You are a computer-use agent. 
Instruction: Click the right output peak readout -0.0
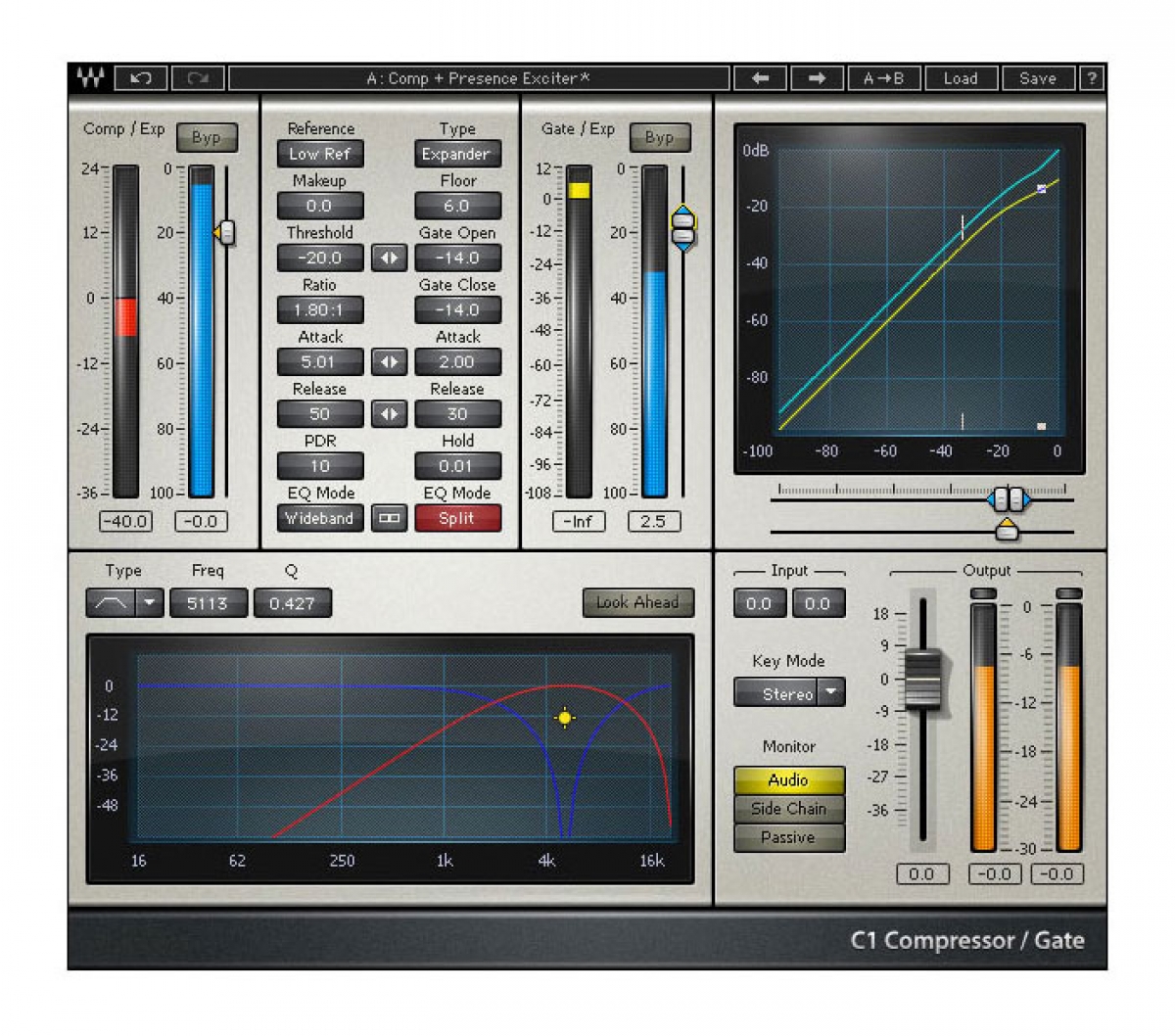[x=1058, y=874]
